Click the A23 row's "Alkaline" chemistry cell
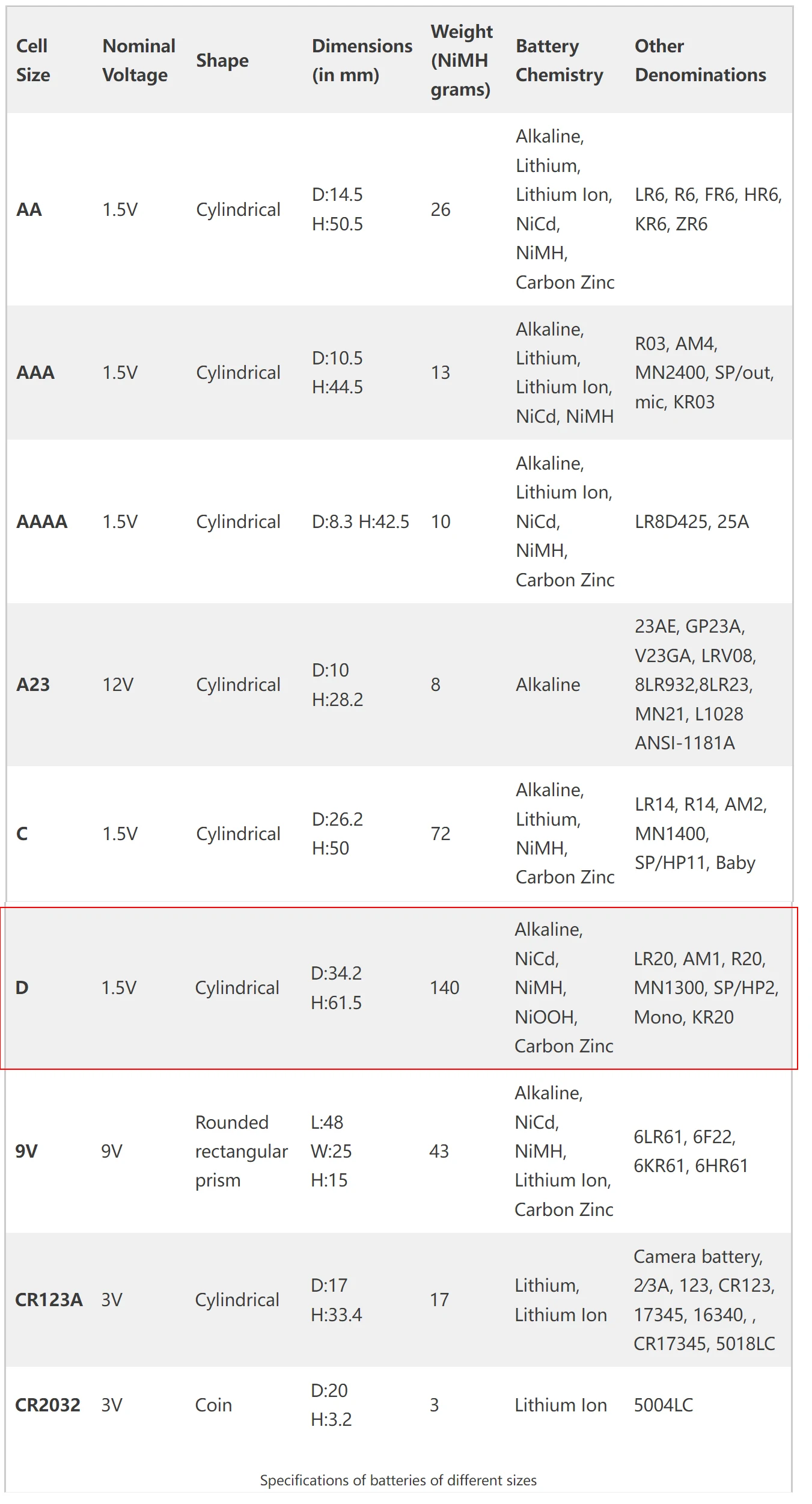The height and width of the screenshot is (1504, 812). pyautogui.click(x=548, y=684)
